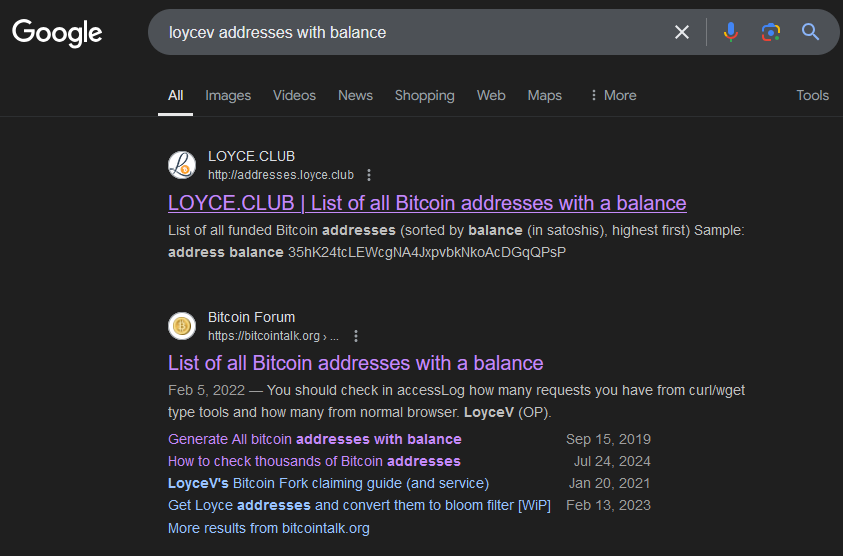
Task: Click the 'Feb 5, 2022' snippet date
Action: (206, 390)
